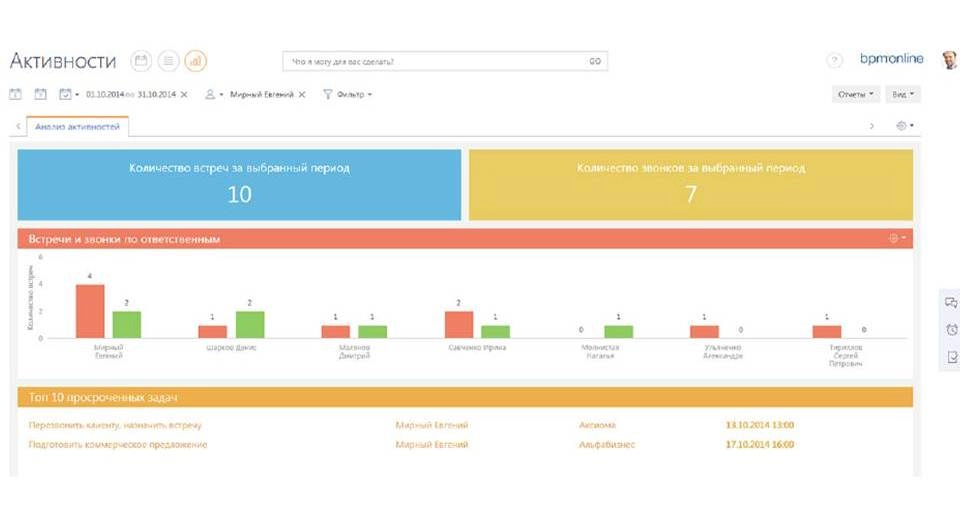960x520 pixels.
Task: Open the chart settings gear on the red header
Action: tap(895, 239)
